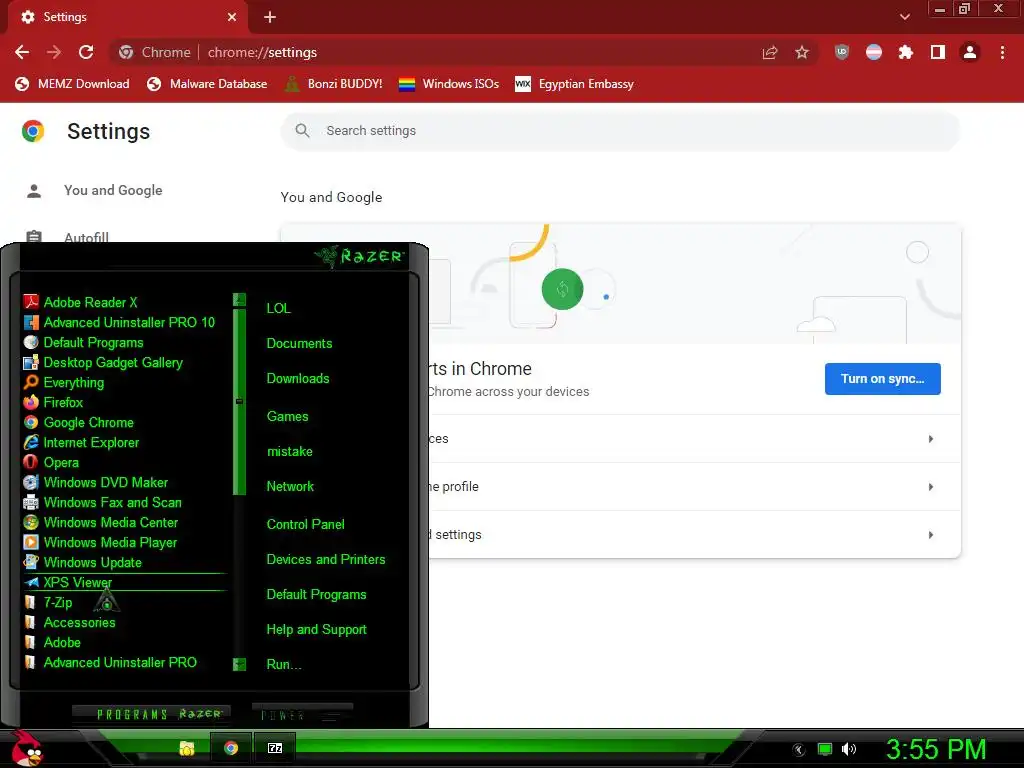Open Windows Update entry

(x=82, y=562)
